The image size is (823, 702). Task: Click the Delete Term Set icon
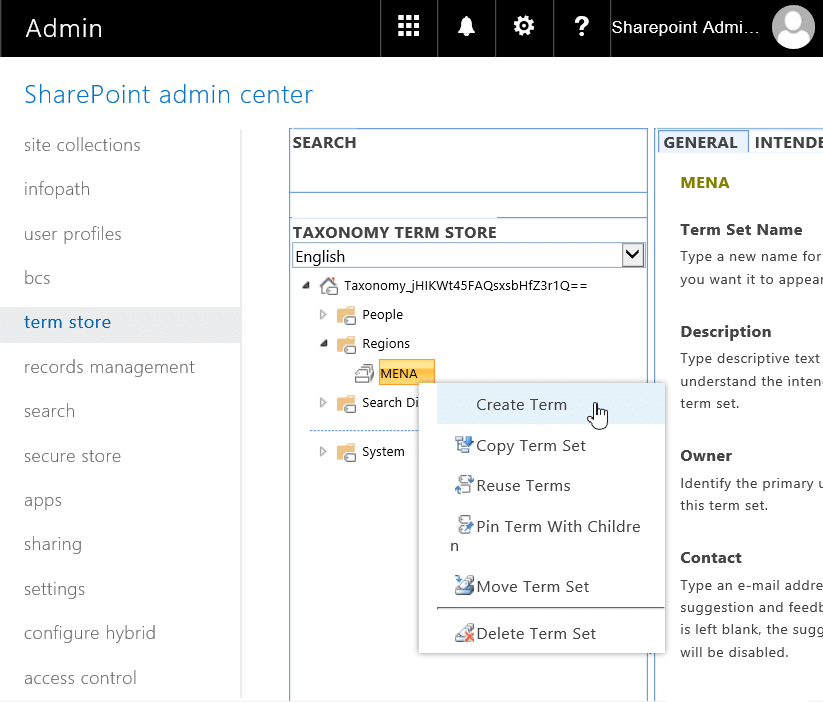(465, 633)
